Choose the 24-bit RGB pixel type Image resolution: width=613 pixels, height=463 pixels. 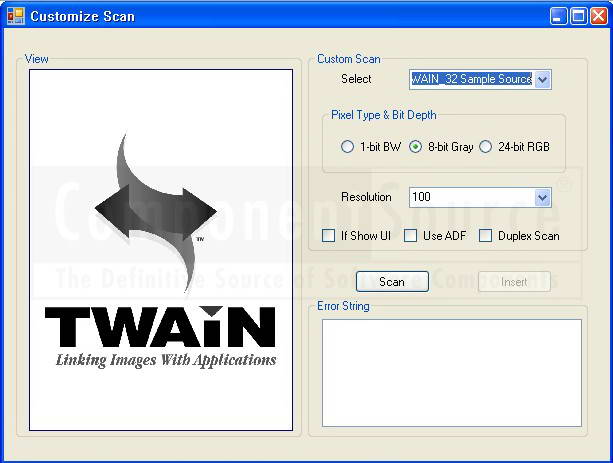point(486,147)
